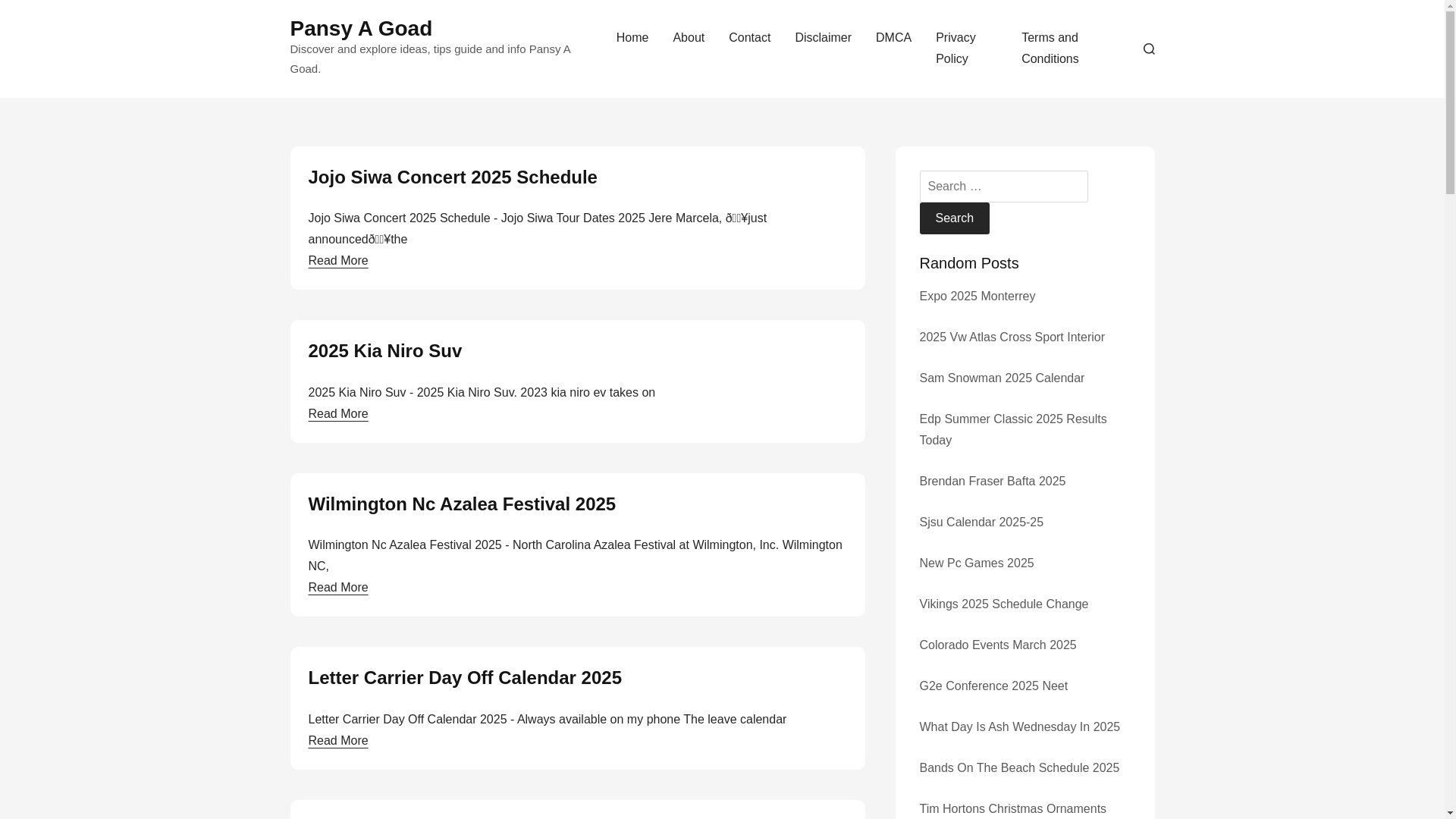Read More under Jojo Siwa Concert post
This screenshot has width=1456, height=819.
337,260
